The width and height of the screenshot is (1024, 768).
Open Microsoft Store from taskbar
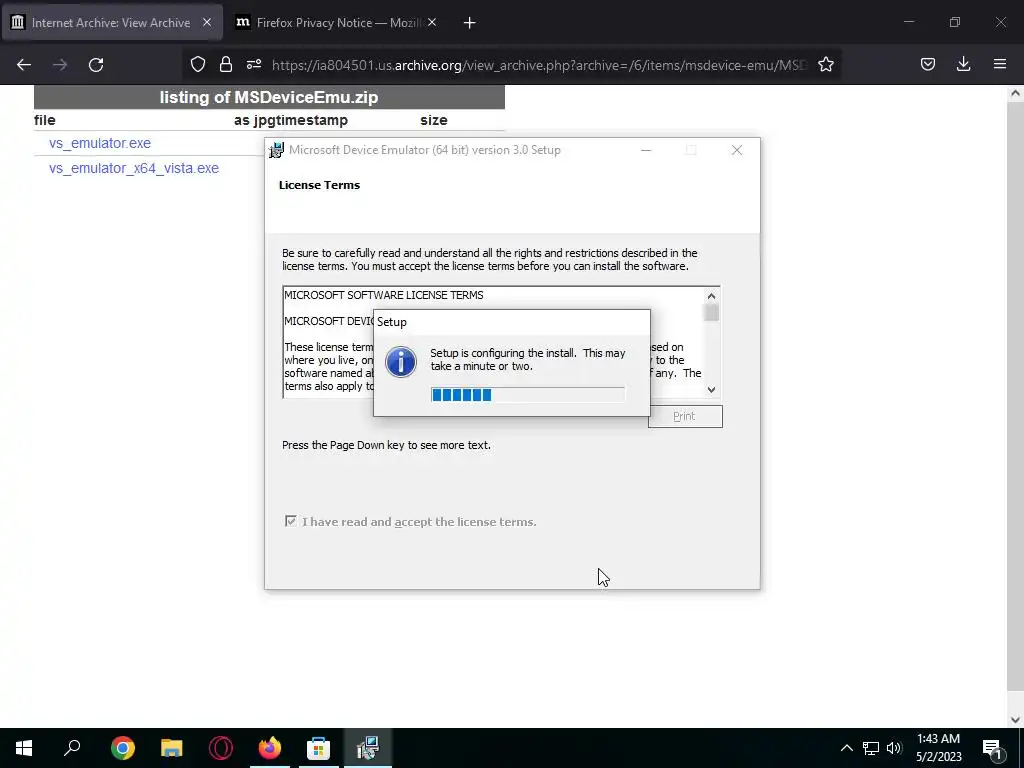(x=319, y=748)
